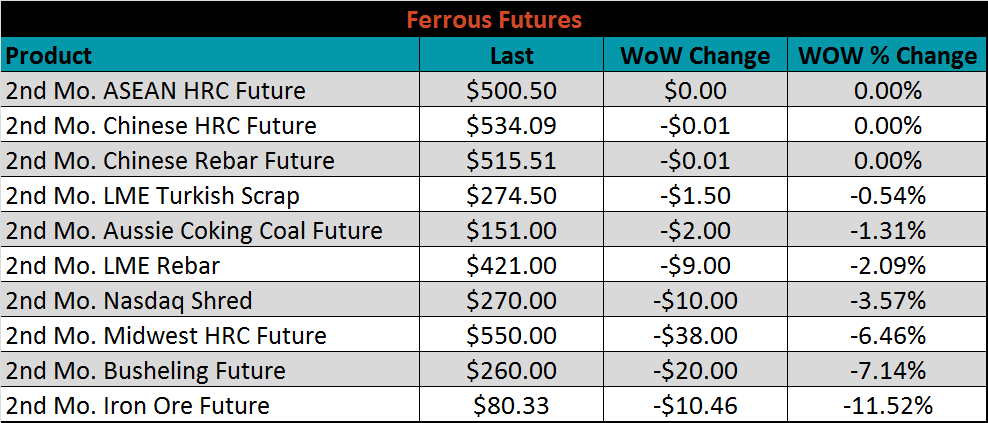
Task: Click the Last column header
Action: [511, 55]
